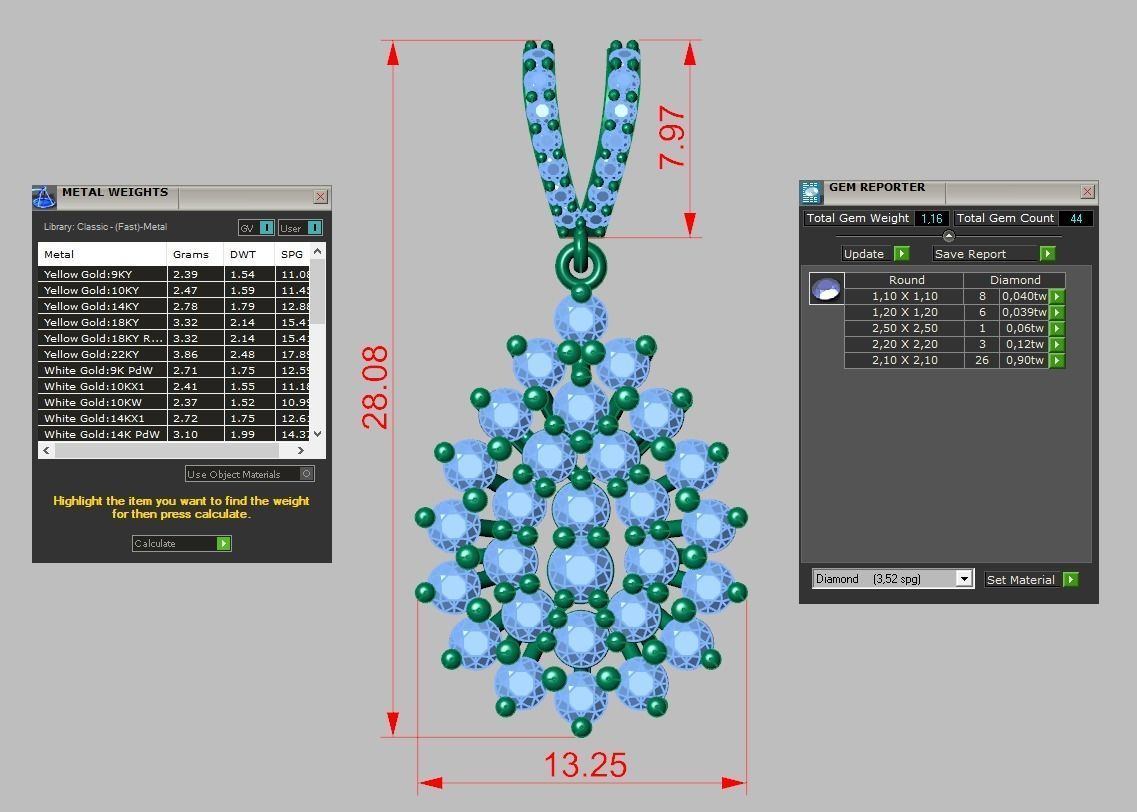Click the 13.25 width dimension label
1137x812 pixels.
[x=585, y=765]
